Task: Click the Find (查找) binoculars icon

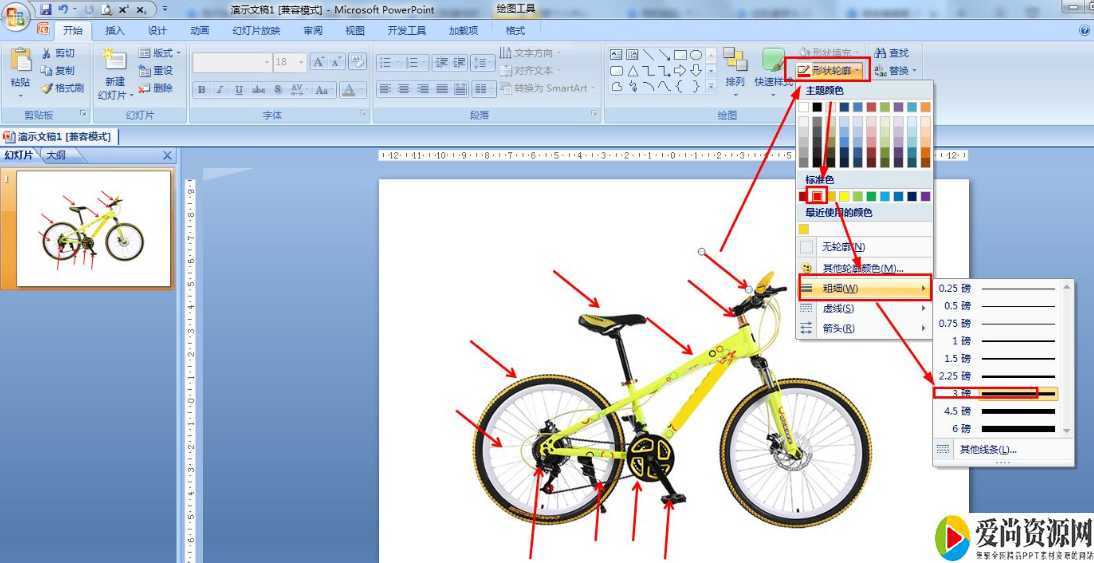Action: [x=881, y=53]
